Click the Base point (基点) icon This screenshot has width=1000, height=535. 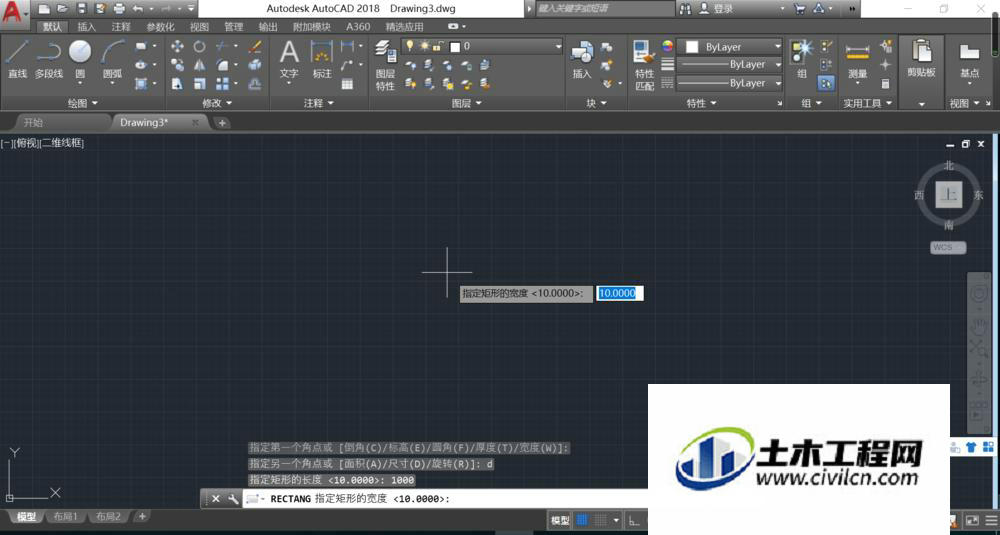pos(969,59)
